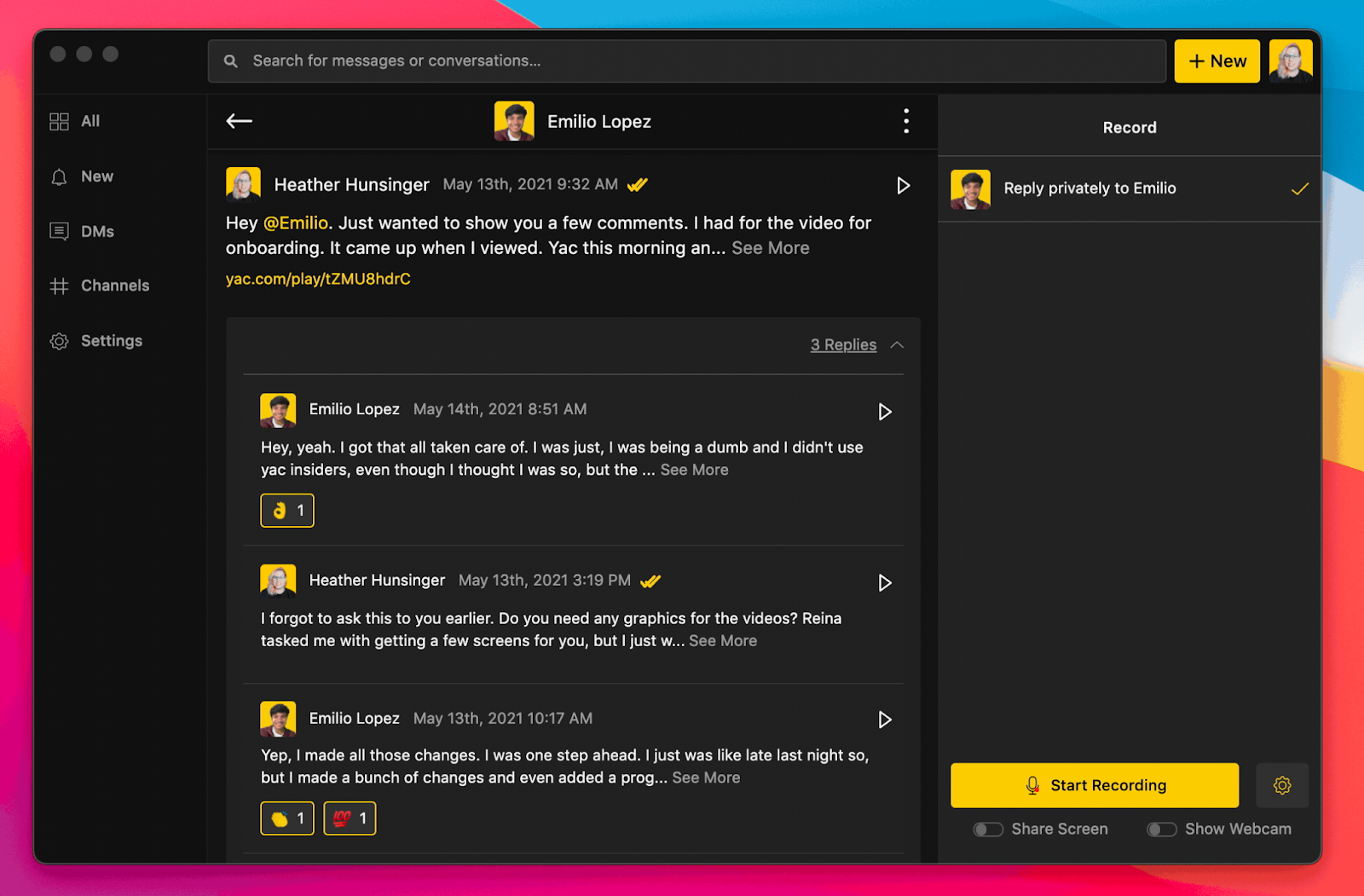The width and height of the screenshot is (1364, 896).
Task: Click the clapping hands reaction
Action: click(x=287, y=818)
